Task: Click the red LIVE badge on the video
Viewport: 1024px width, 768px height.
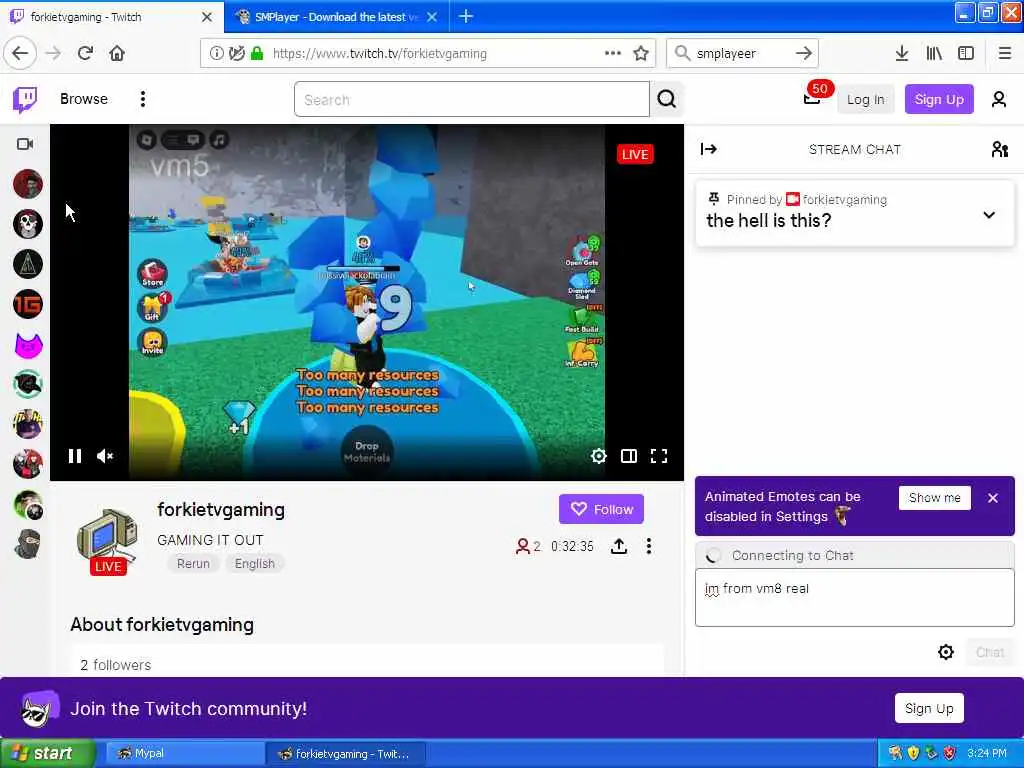Action: pyautogui.click(x=635, y=155)
